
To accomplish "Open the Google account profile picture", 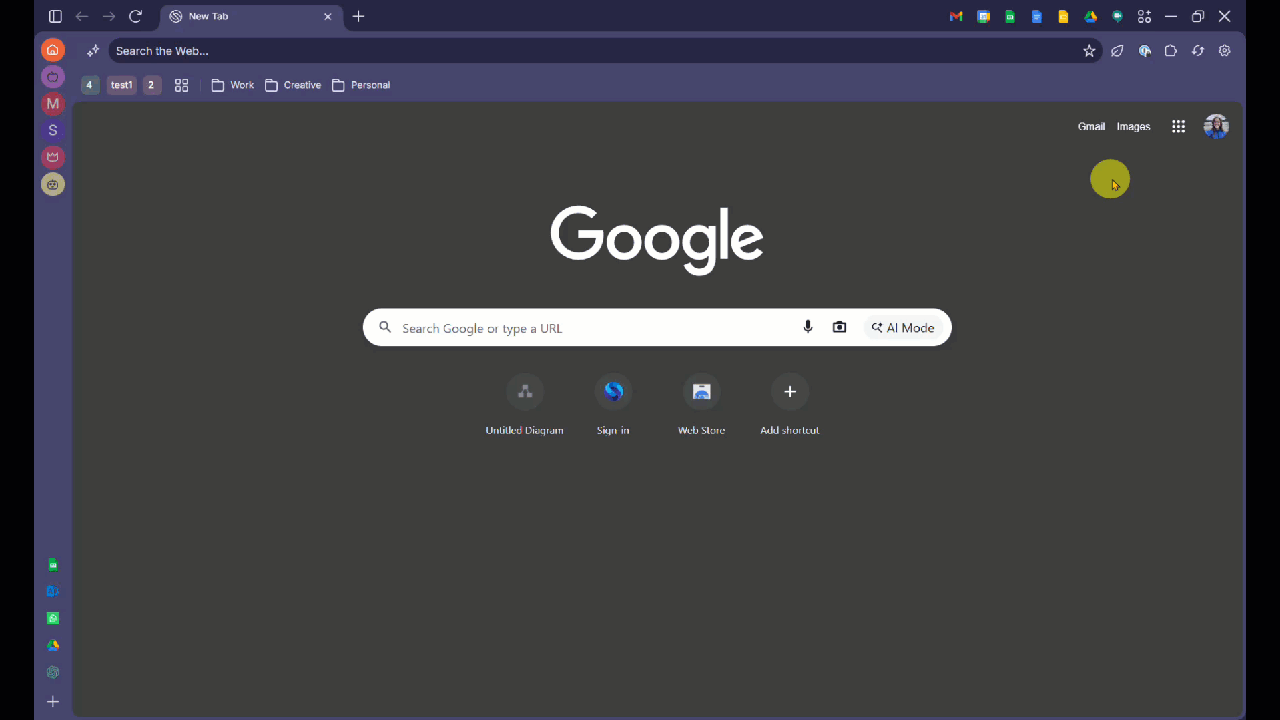I will coord(1216,126).
